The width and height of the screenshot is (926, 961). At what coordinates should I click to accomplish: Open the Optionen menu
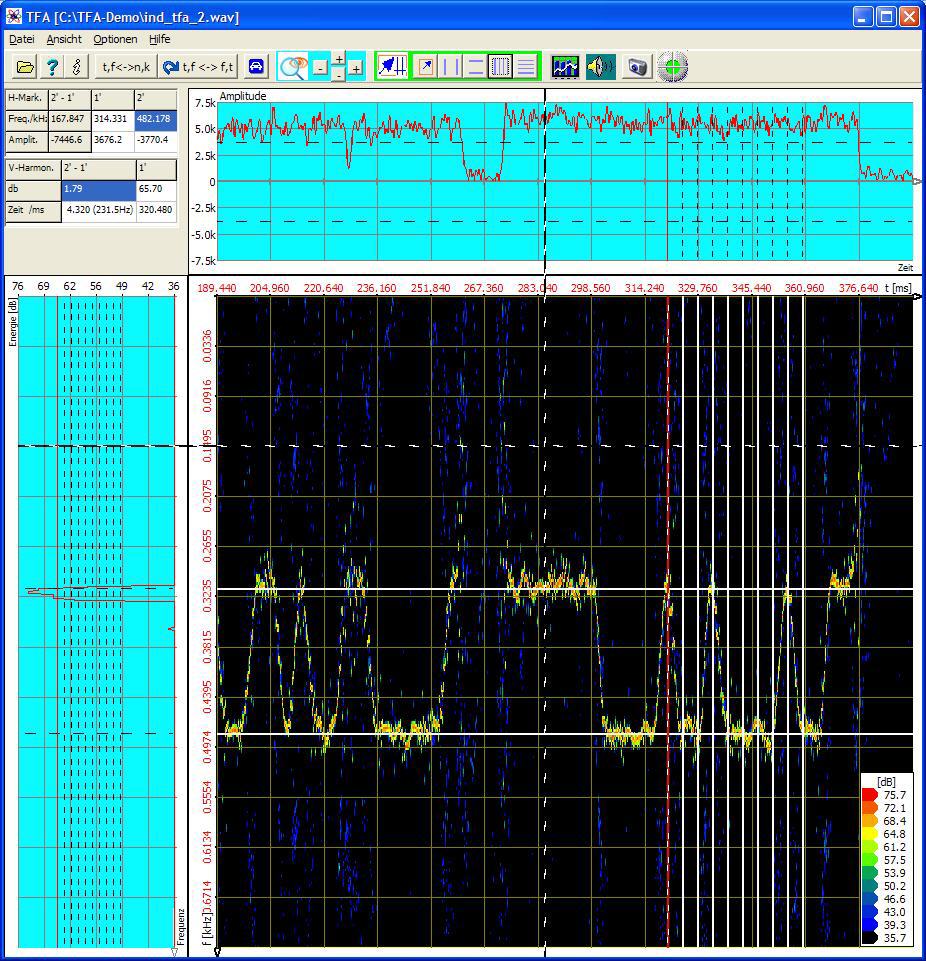(115, 39)
